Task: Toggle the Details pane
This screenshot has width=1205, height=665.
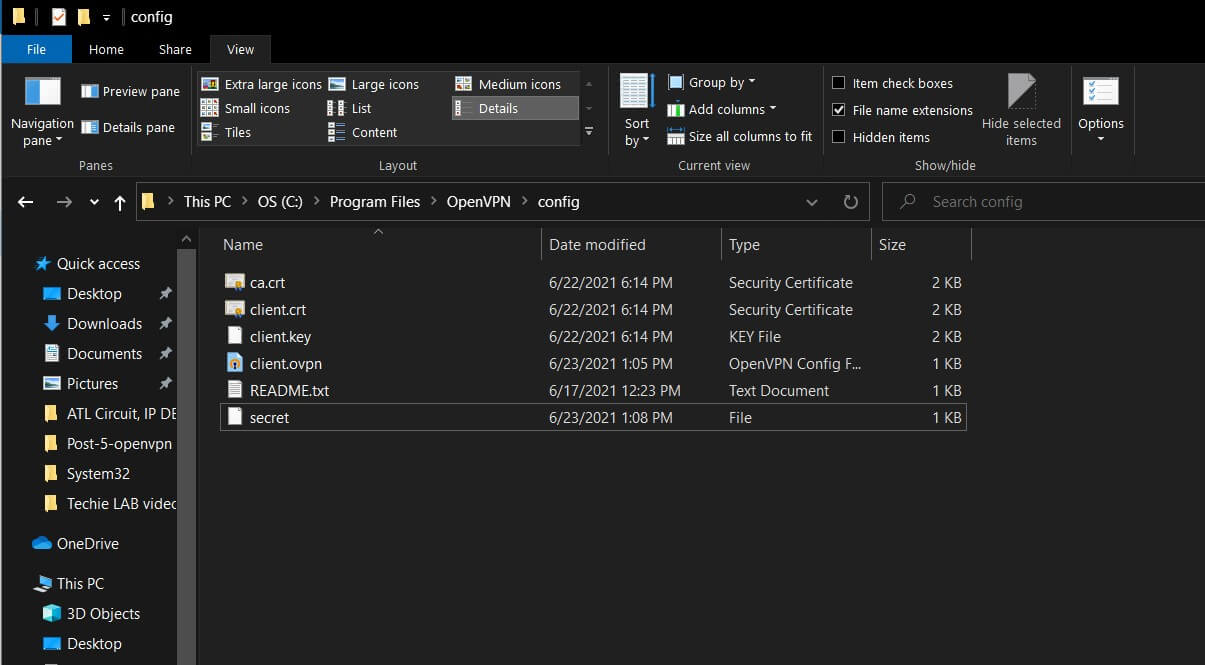Action: (x=128, y=127)
